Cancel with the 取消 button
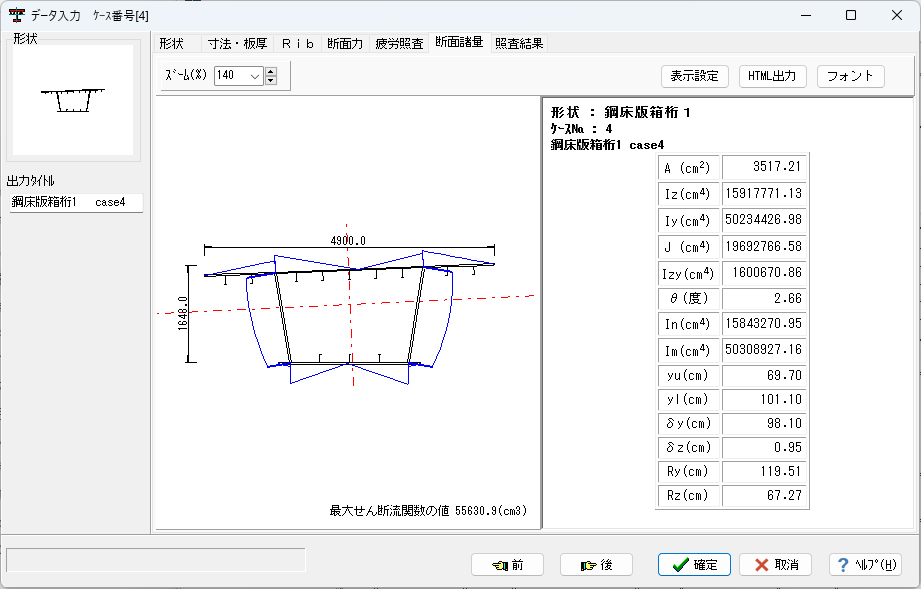The width and height of the screenshot is (921, 589). coord(775,565)
